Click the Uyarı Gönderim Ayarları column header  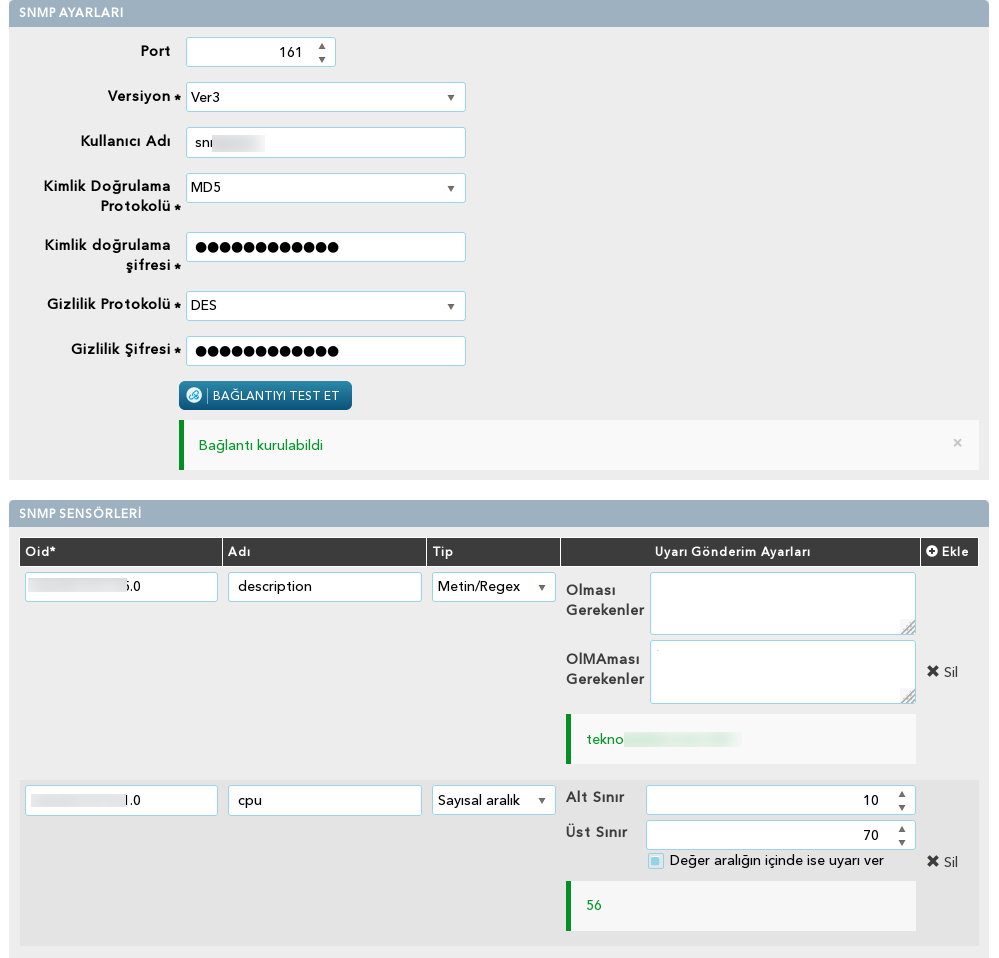tap(740, 552)
